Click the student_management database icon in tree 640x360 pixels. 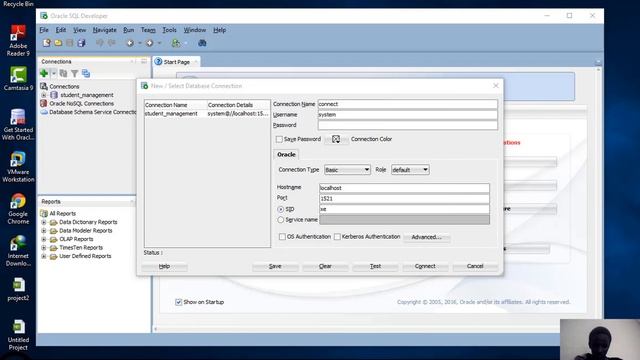tap(54, 95)
